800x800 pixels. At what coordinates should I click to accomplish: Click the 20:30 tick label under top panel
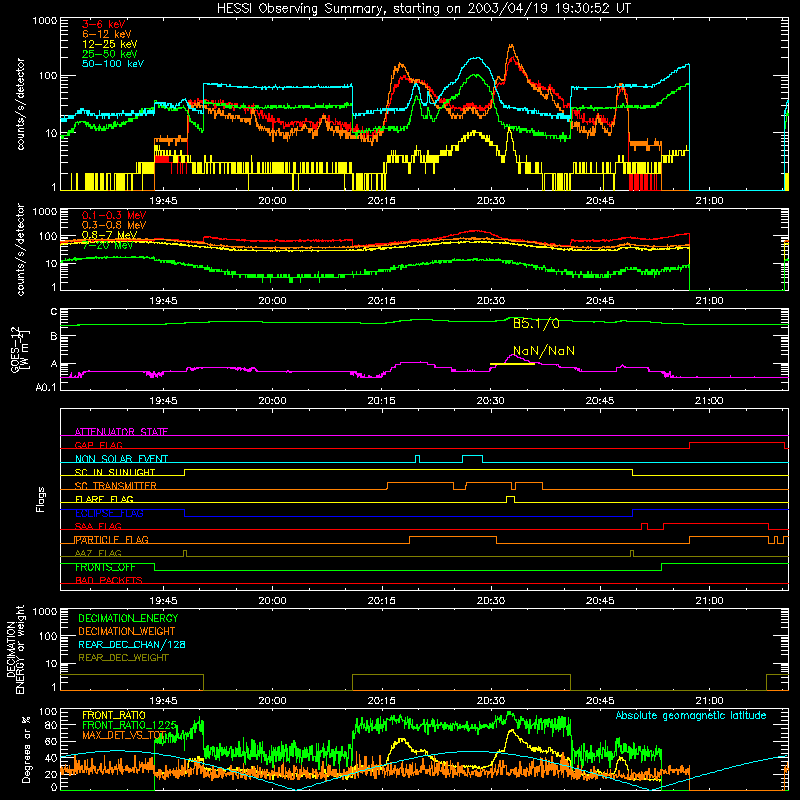(491, 201)
